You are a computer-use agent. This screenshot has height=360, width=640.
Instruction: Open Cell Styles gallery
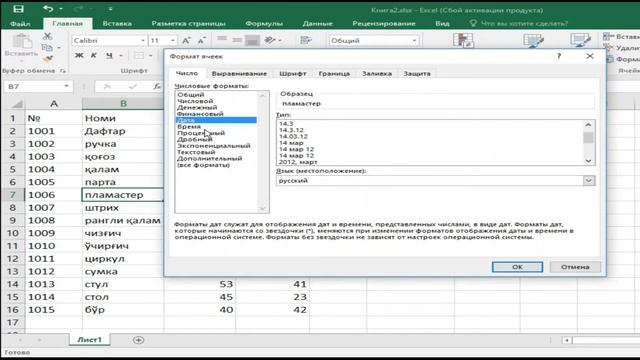pyautogui.click(x=580, y=40)
